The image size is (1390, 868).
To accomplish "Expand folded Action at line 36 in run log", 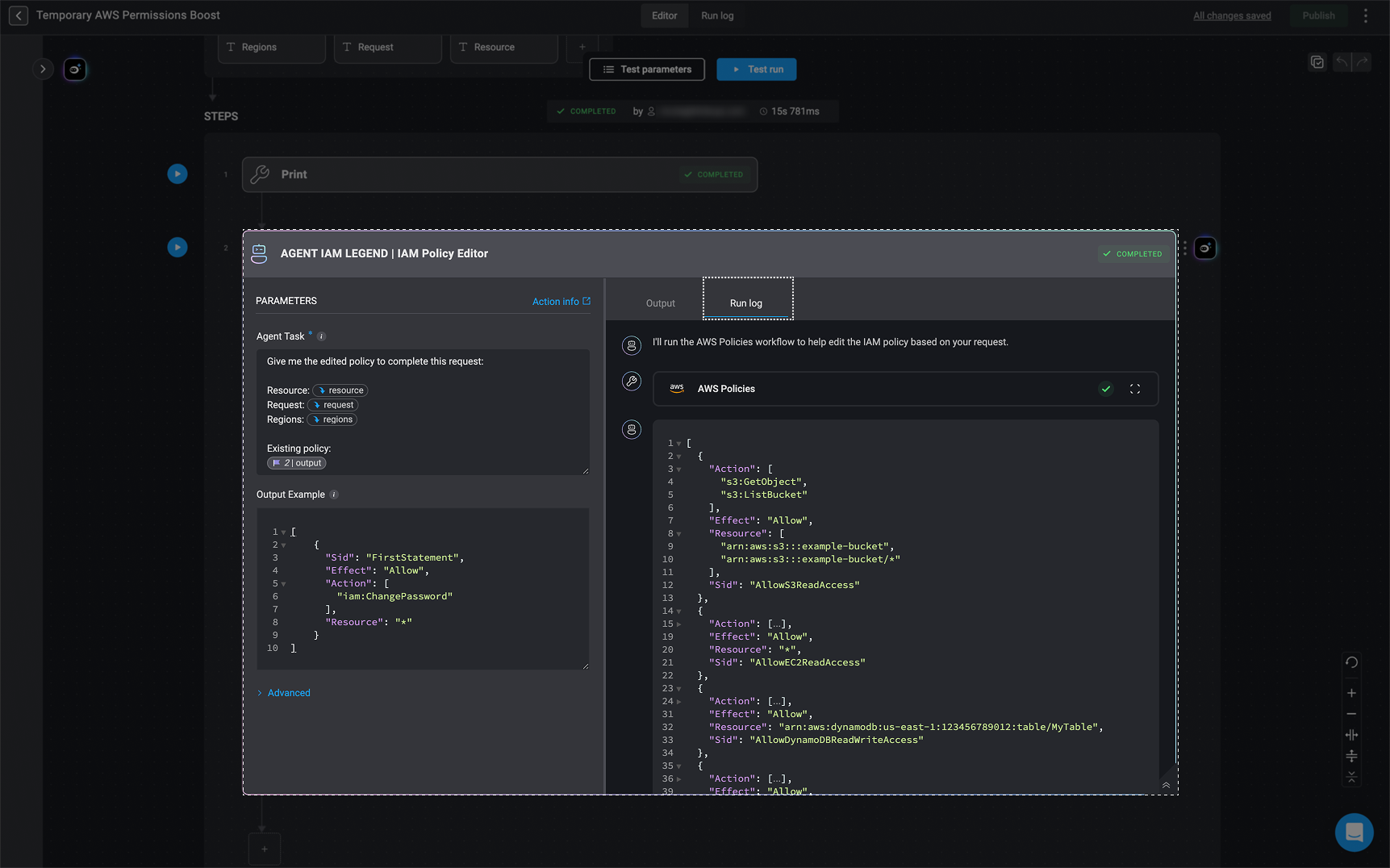I will (x=678, y=779).
